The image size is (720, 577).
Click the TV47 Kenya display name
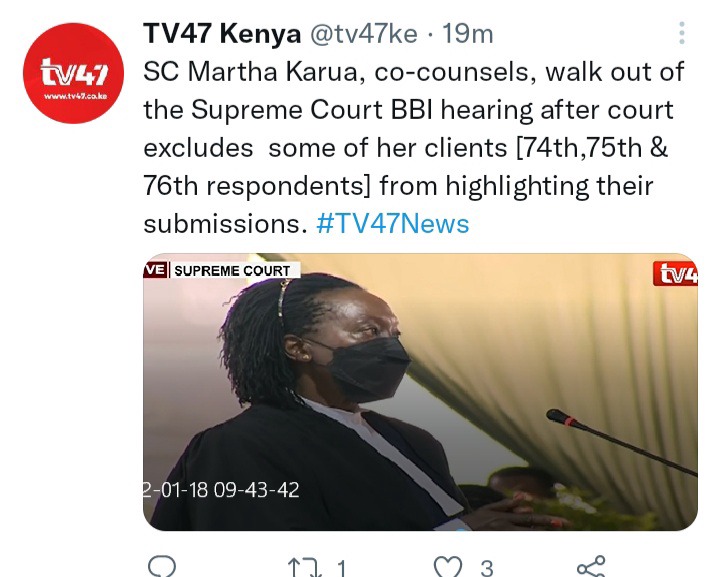[x=222, y=34]
